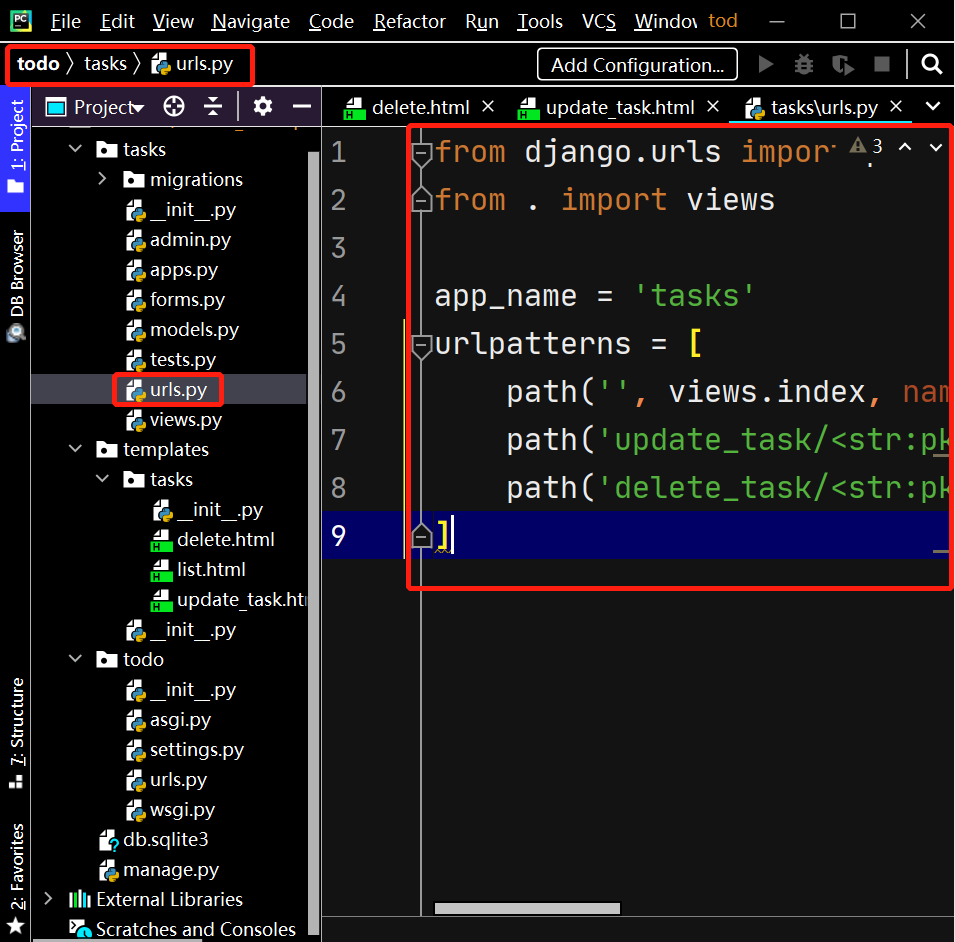
Task: Select manage.py in project tree
Action: pos(158,870)
